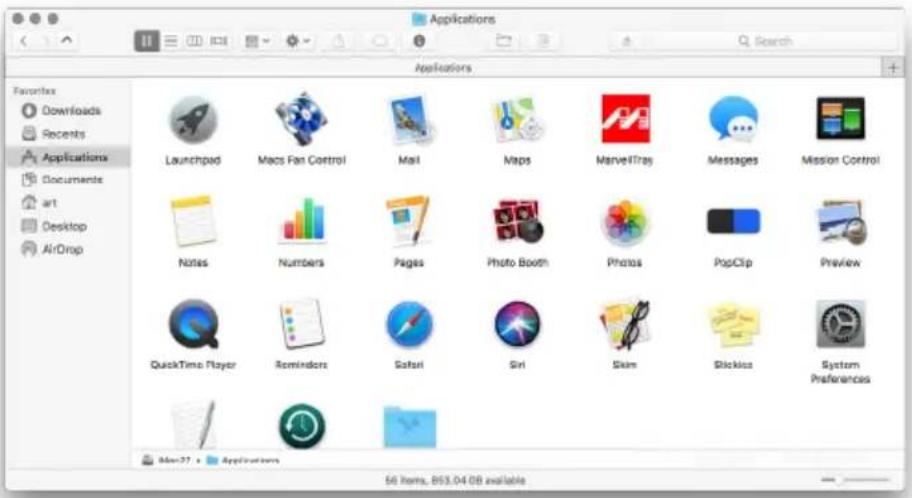Screen dimensions: 912x498
Task: Click the Photo Booth app icon
Action: click(x=517, y=221)
